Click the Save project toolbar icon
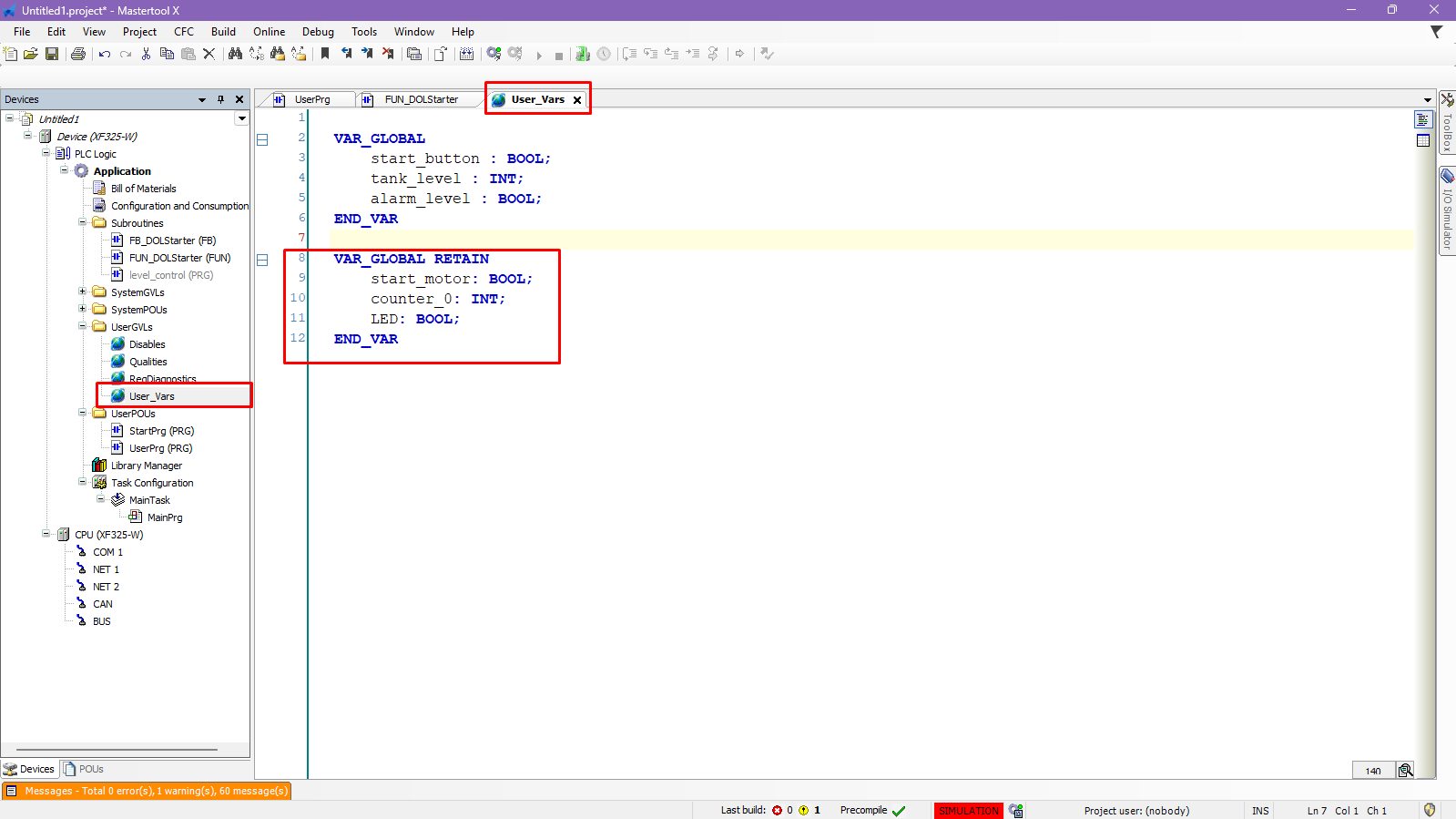Image resolution: width=1456 pixels, height=819 pixels. pyautogui.click(x=52, y=54)
